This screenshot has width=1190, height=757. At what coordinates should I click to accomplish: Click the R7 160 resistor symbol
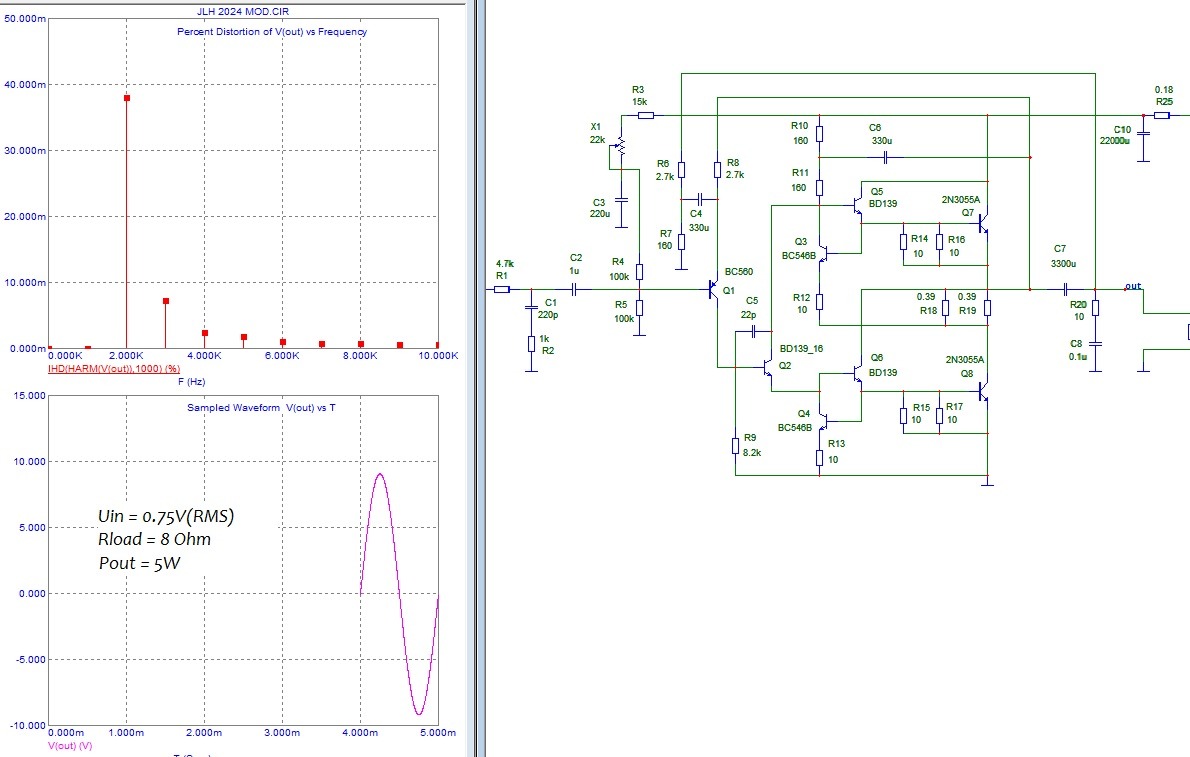point(682,241)
